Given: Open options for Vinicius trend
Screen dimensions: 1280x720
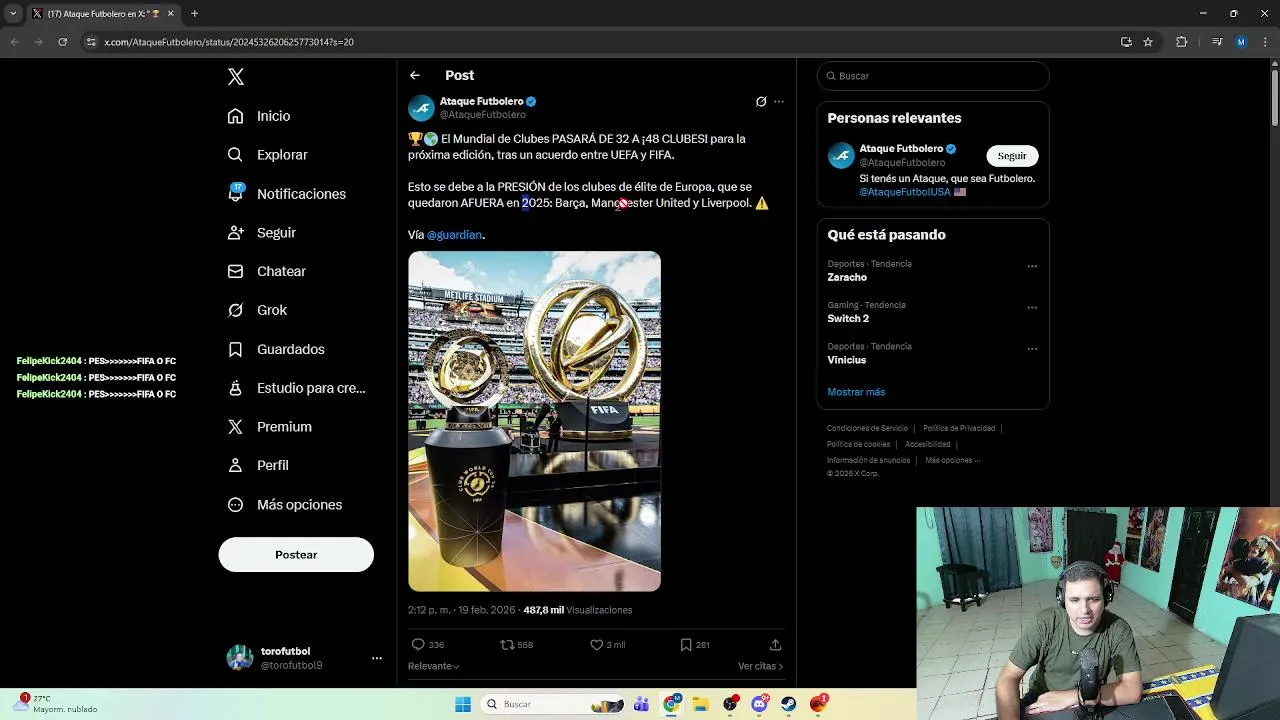Looking at the screenshot, I should click(1032, 349).
